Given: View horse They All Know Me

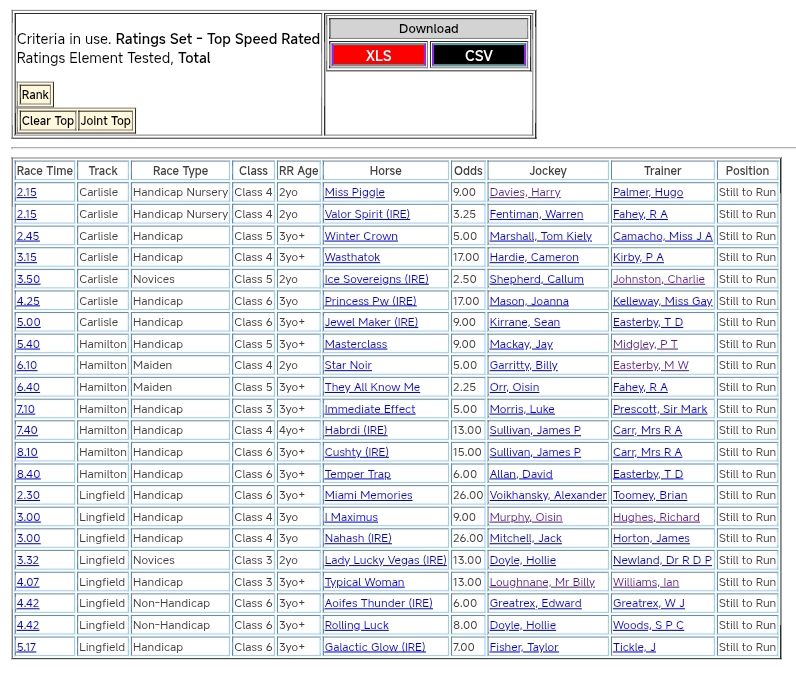Looking at the screenshot, I should (372, 387).
